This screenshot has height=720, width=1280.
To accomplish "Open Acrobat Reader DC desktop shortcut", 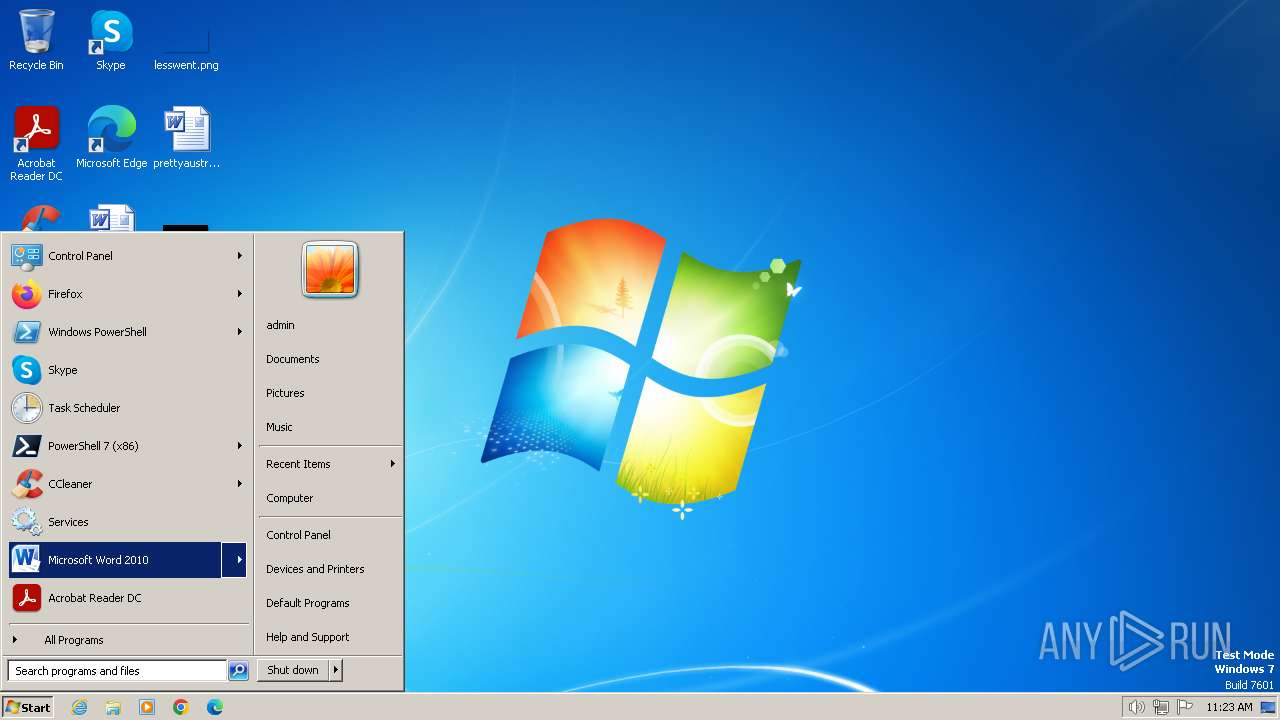I will [x=36, y=143].
